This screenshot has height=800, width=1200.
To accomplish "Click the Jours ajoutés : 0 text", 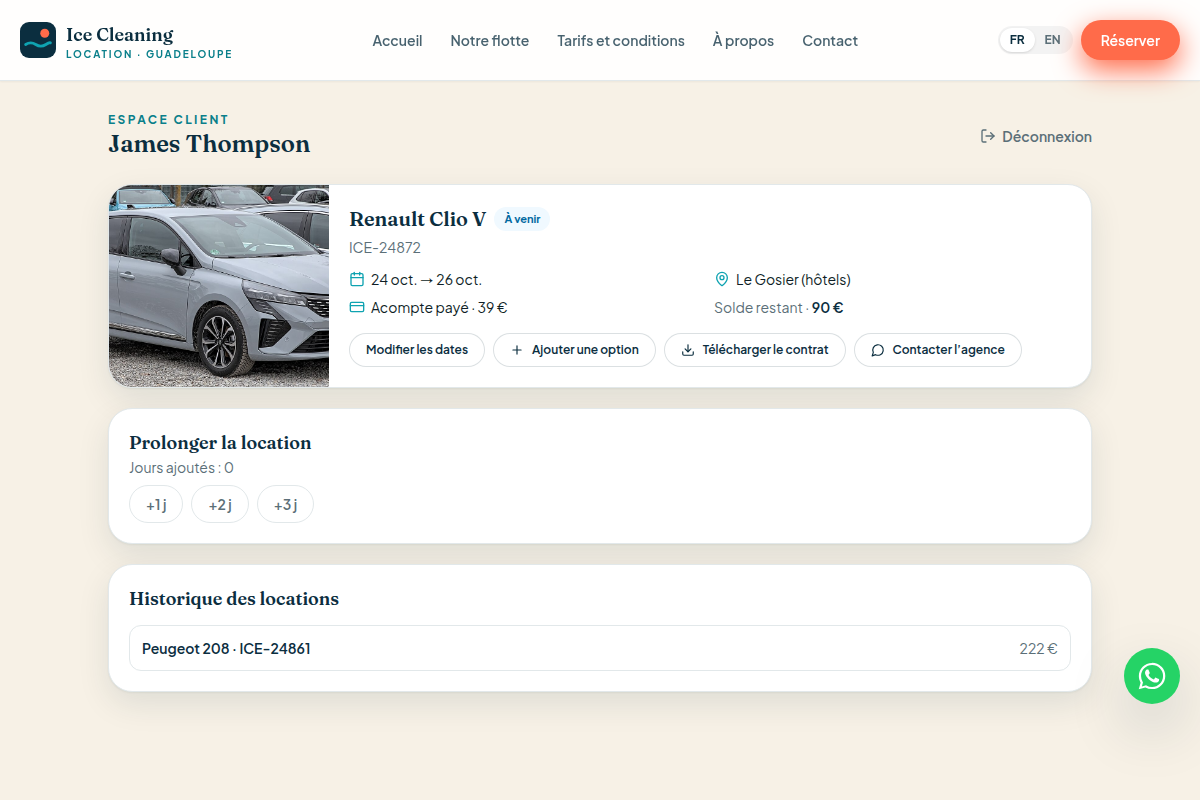I will pos(181,468).
